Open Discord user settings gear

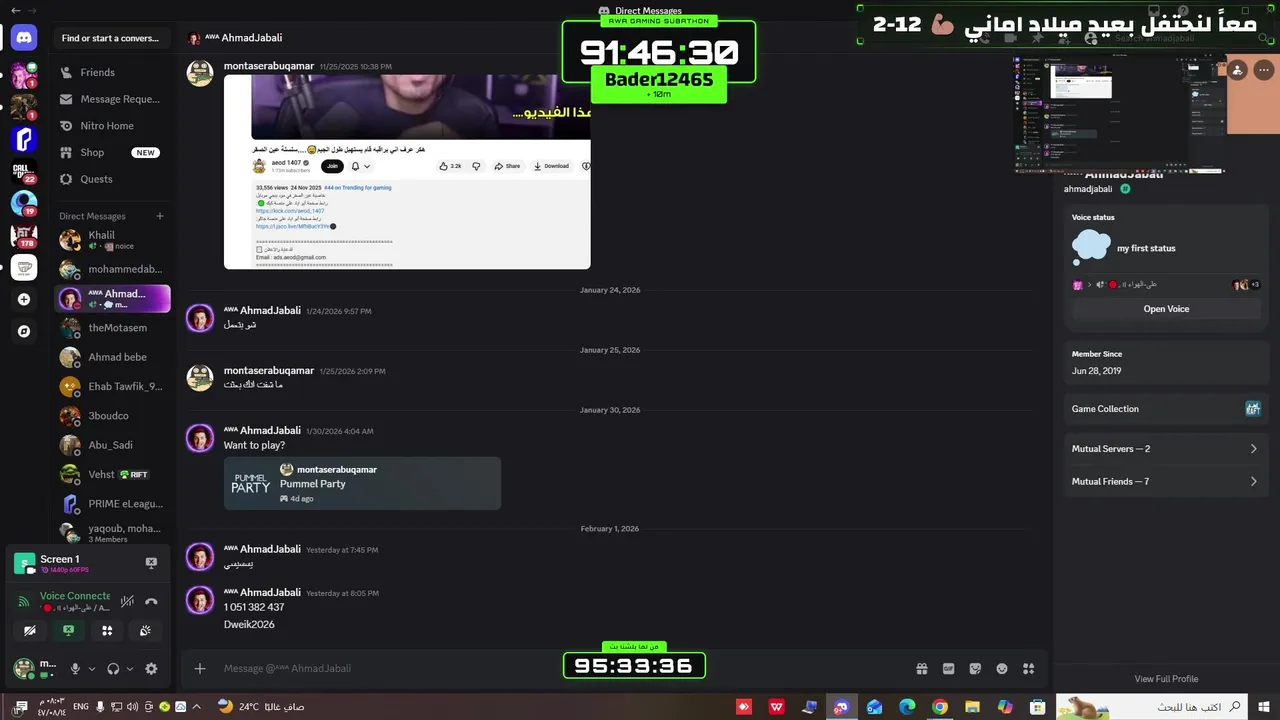pos(151,669)
